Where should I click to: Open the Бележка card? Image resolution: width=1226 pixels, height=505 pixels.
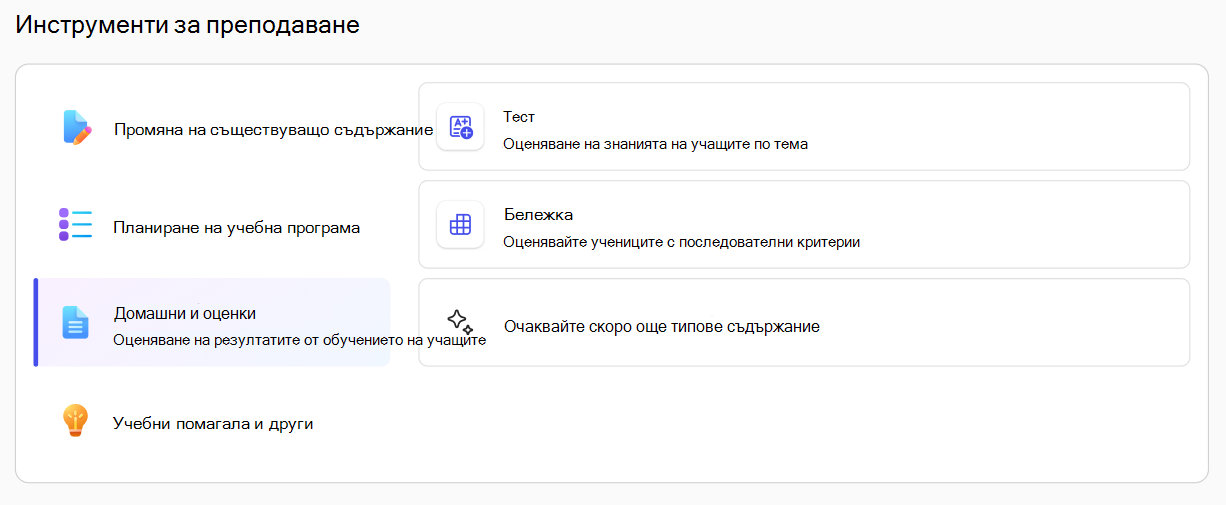click(x=804, y=225)
